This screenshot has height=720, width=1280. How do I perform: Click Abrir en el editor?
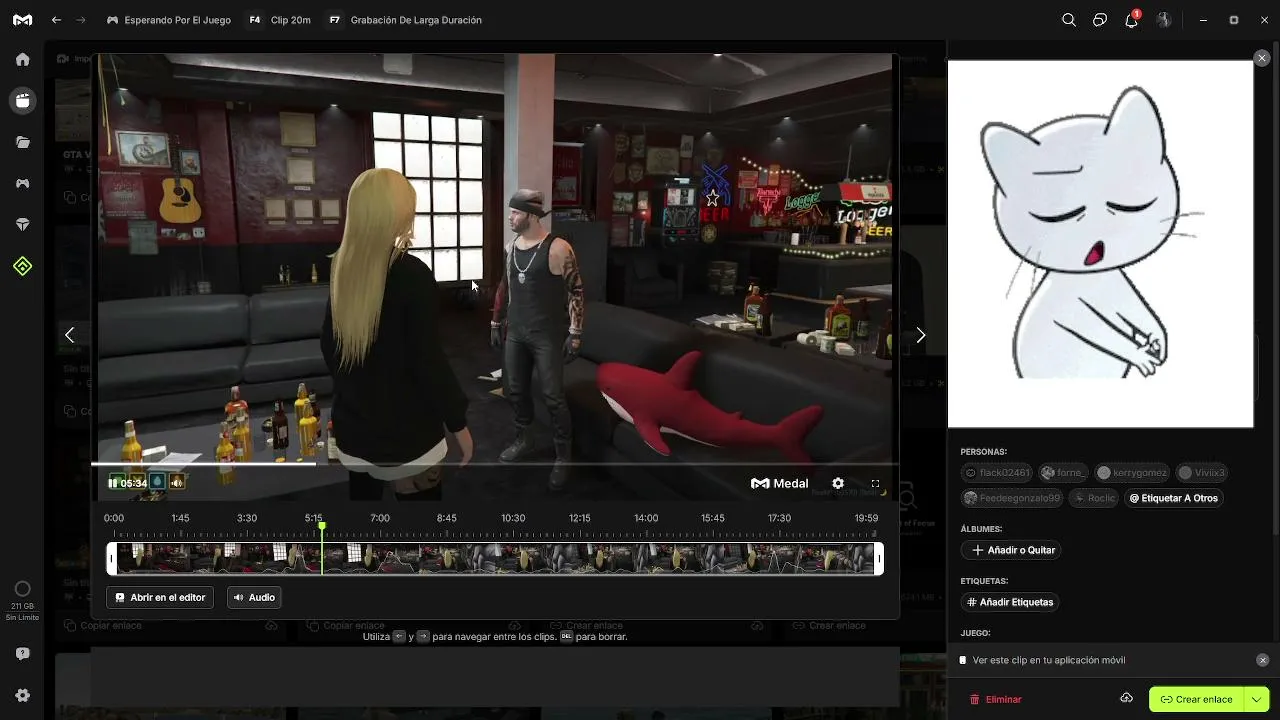160,597
